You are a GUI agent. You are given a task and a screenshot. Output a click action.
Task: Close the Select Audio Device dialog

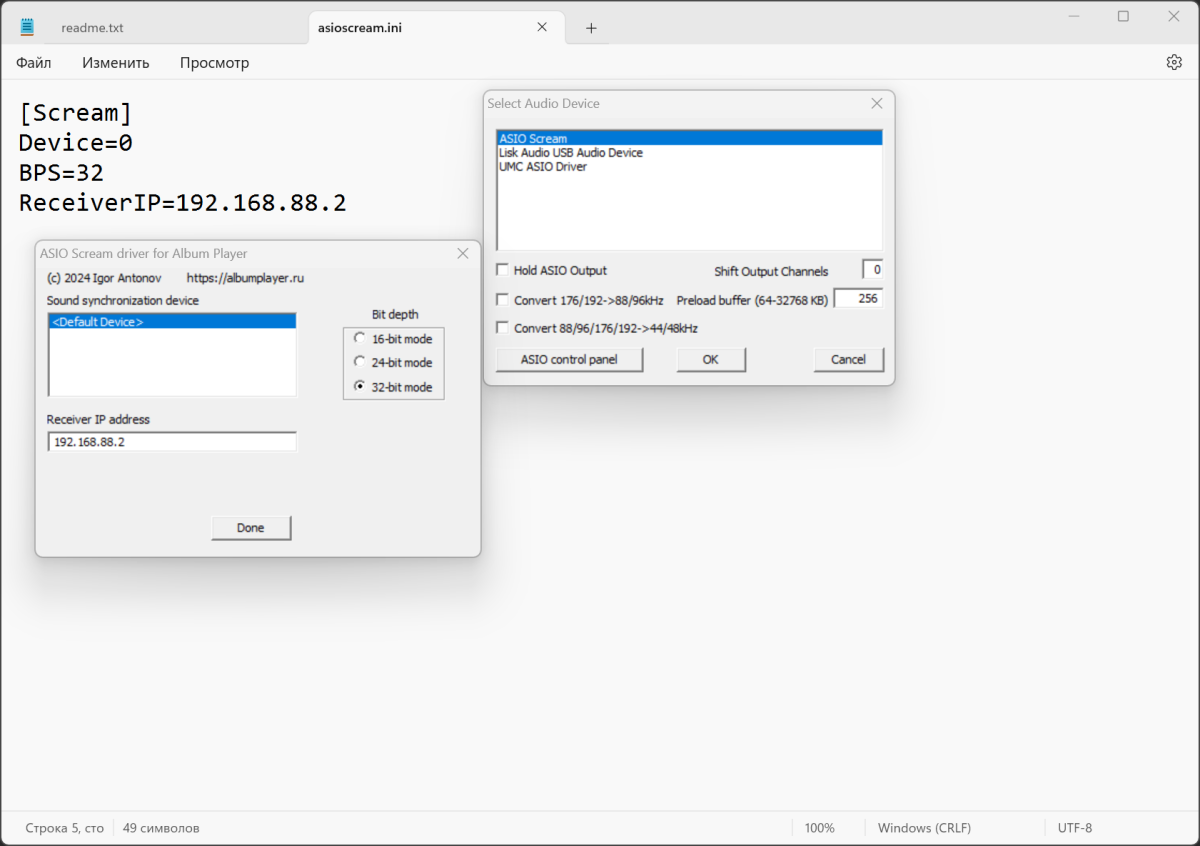click(876, 103)
